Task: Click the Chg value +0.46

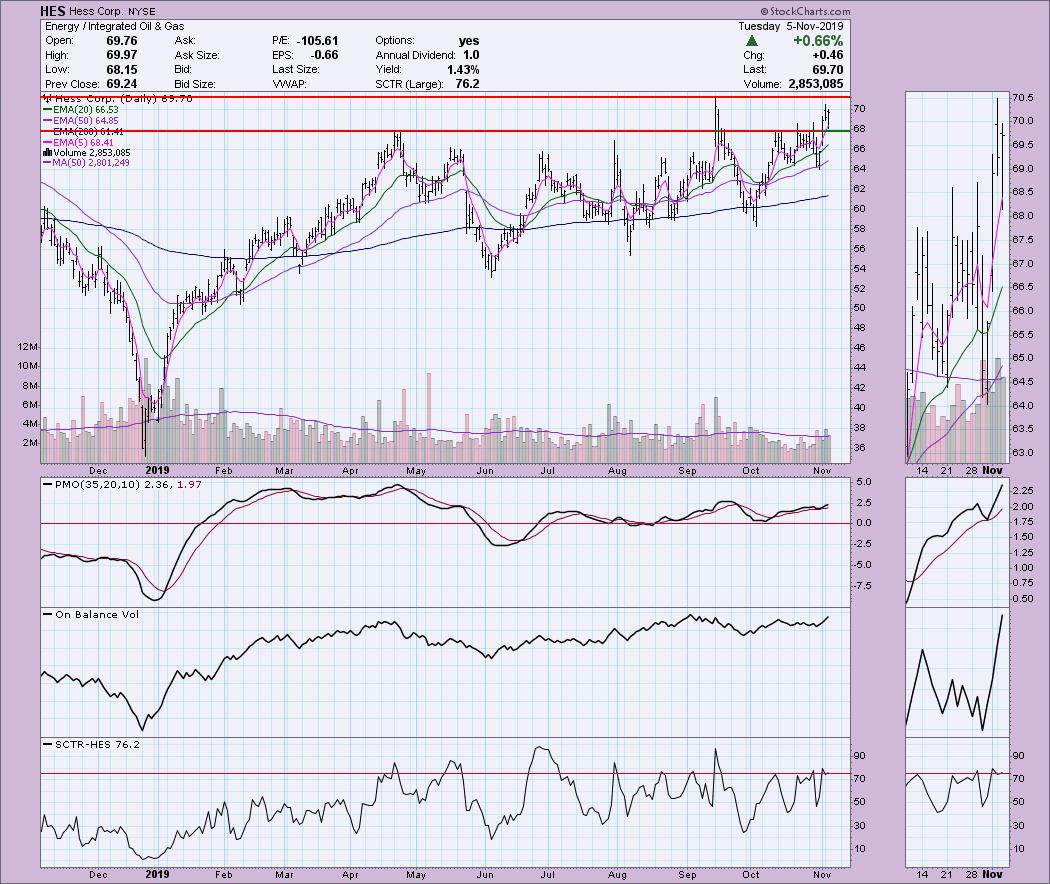Action: [x=828, y=55]
